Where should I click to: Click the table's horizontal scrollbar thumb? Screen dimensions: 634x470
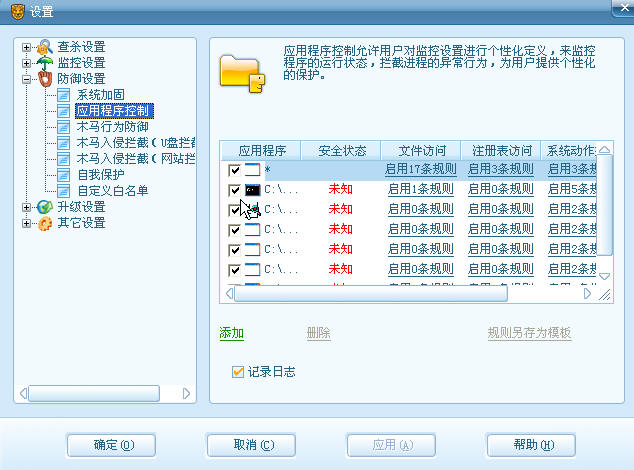pyautogui.click(x=371, y=293)
